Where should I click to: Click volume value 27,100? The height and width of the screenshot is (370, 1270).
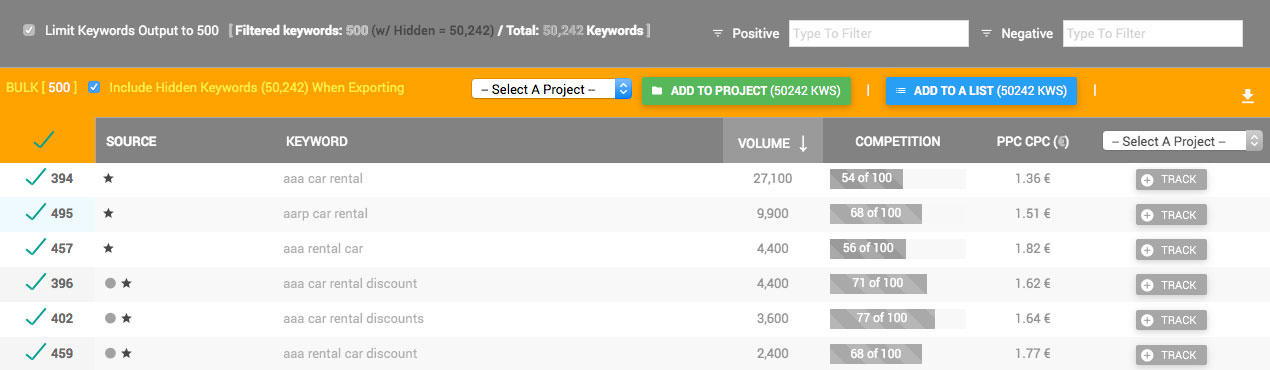click(772, 179)
